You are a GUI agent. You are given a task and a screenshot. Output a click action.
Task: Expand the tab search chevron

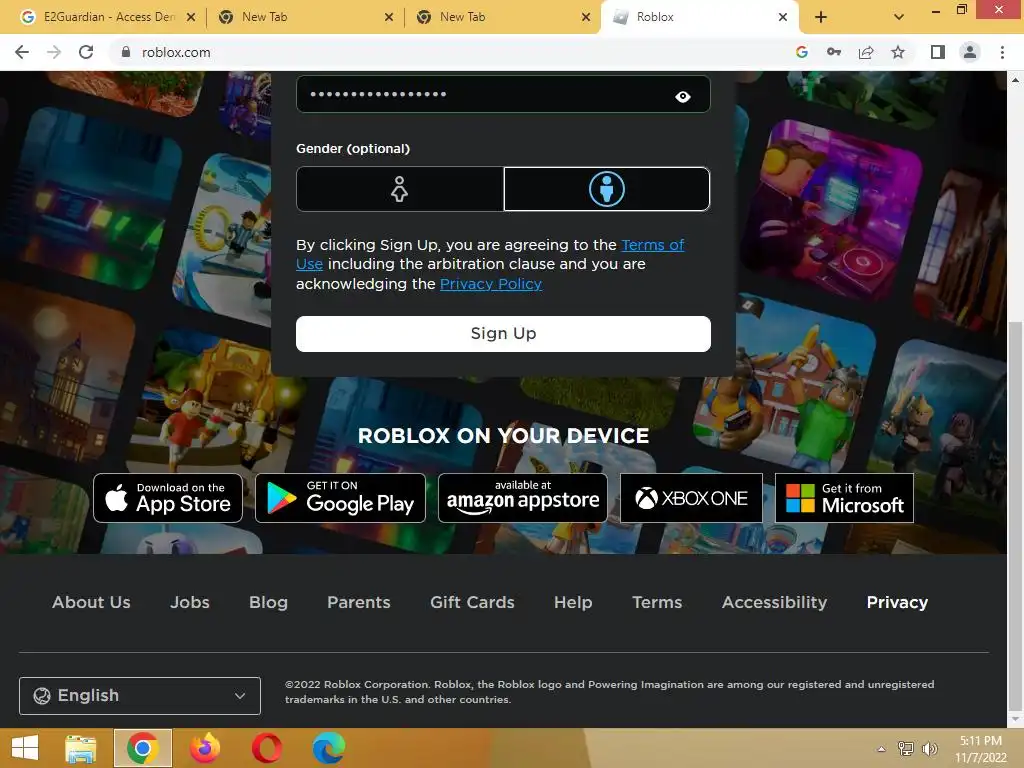tap(899, 17)
